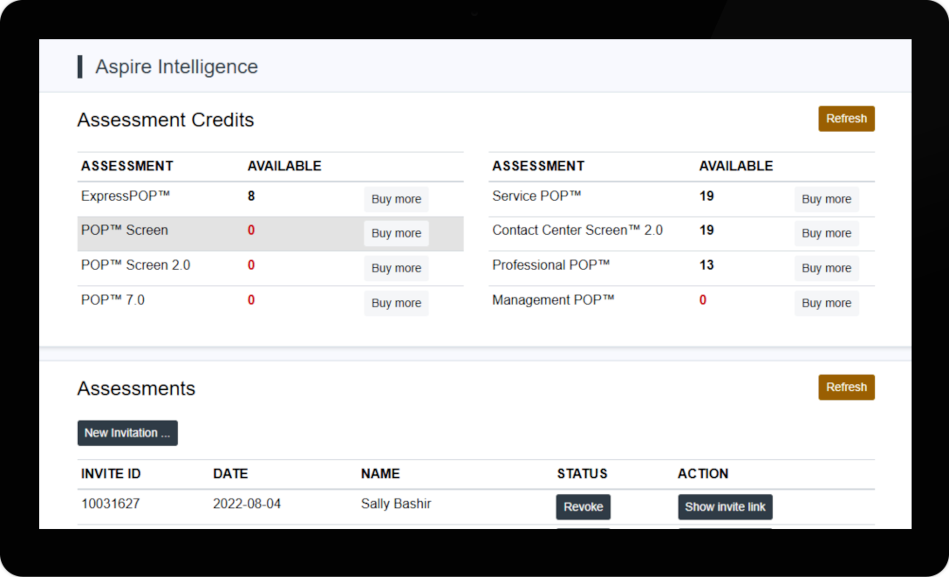
Task: Click Buy more for POP™ Screen
Action: (396, 233)
